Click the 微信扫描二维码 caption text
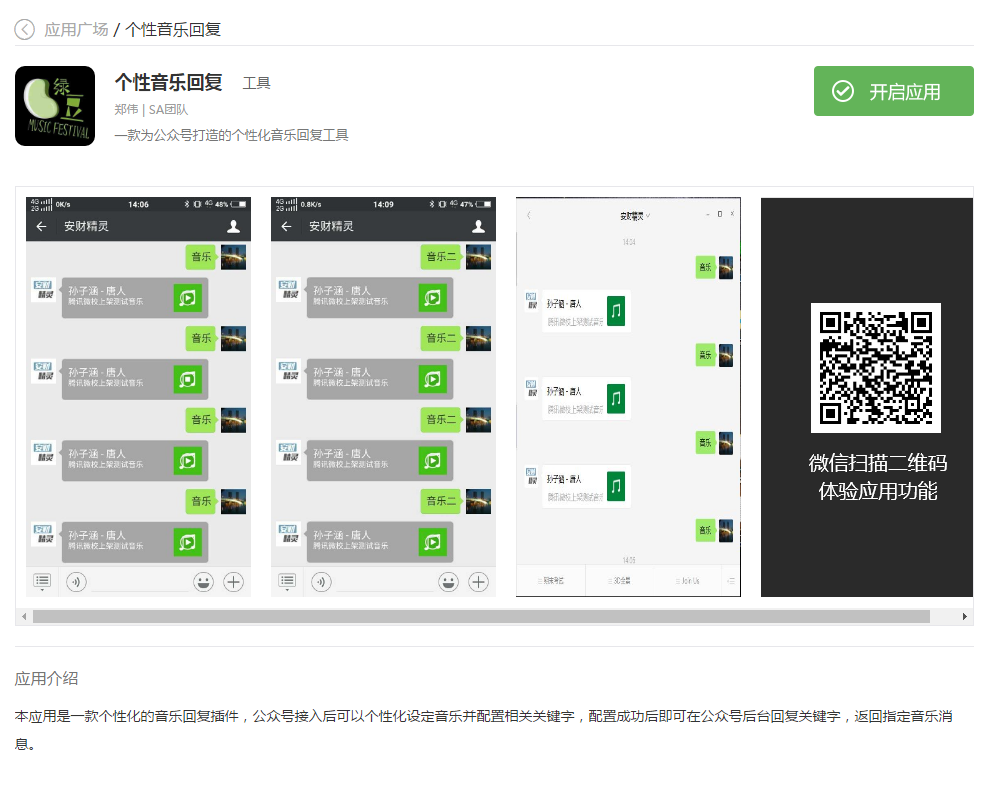This screenshot has height=794, width=987. click(877, 463)
